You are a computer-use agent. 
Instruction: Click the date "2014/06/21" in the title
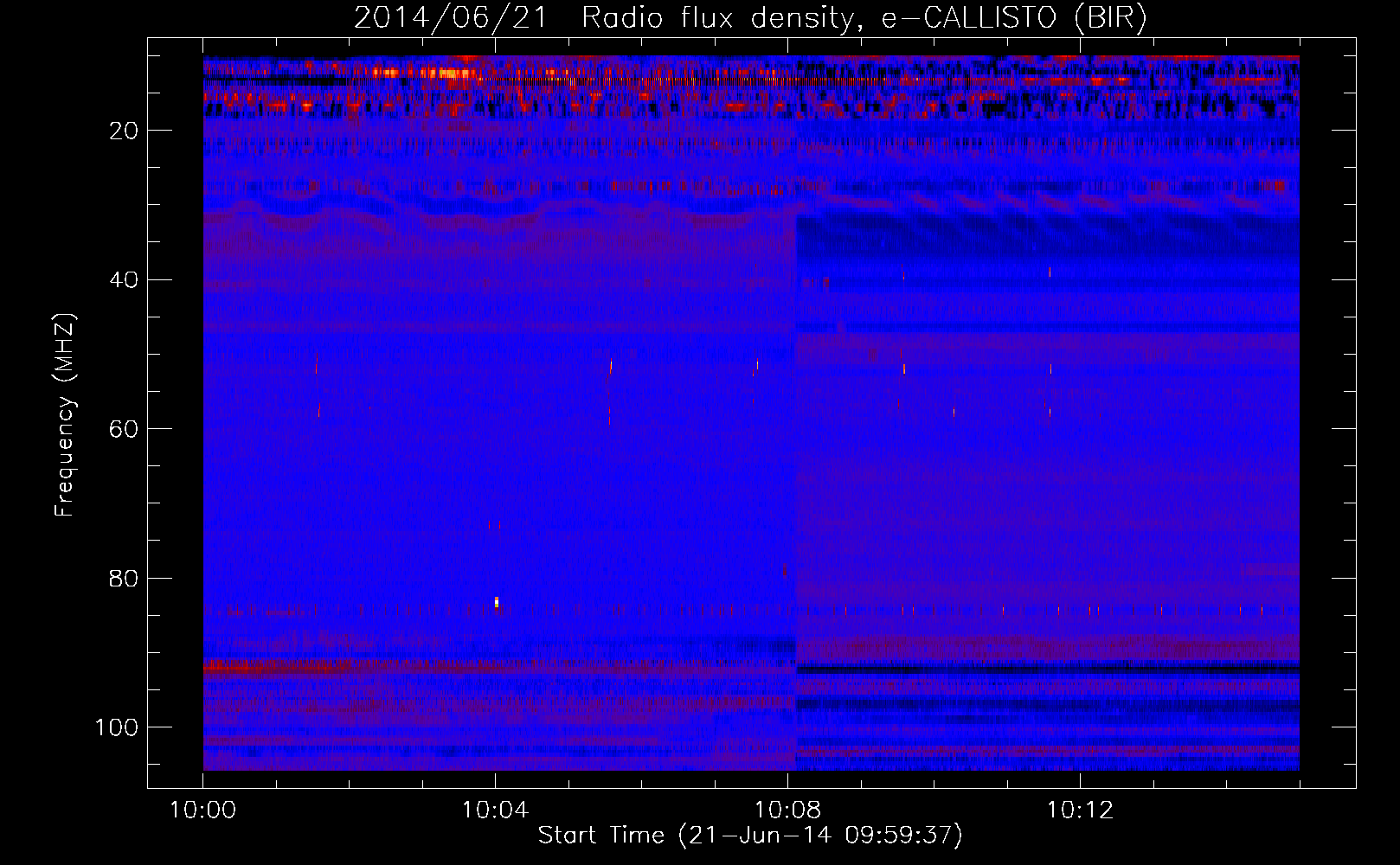[450, 18]
